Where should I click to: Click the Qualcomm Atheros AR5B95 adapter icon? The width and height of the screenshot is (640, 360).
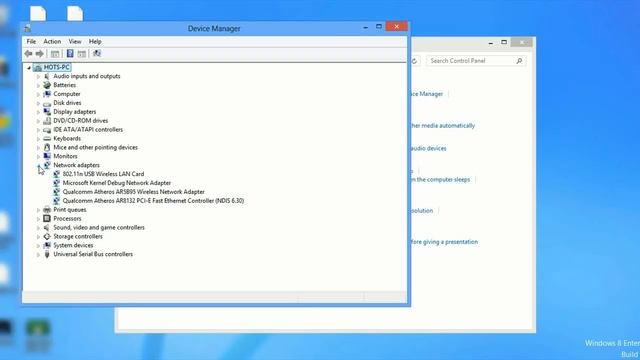click(56, 192)
